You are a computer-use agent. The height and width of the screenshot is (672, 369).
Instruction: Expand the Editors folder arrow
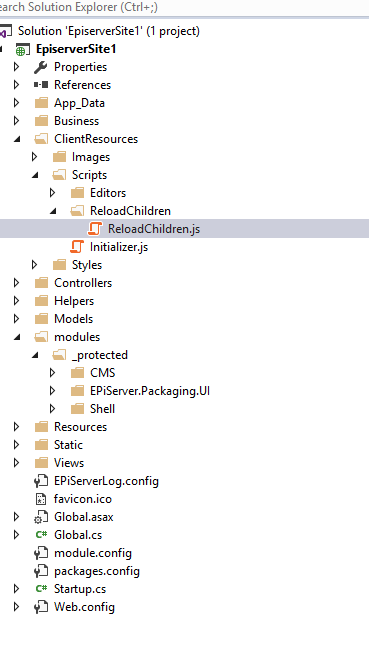pos(53,193)
